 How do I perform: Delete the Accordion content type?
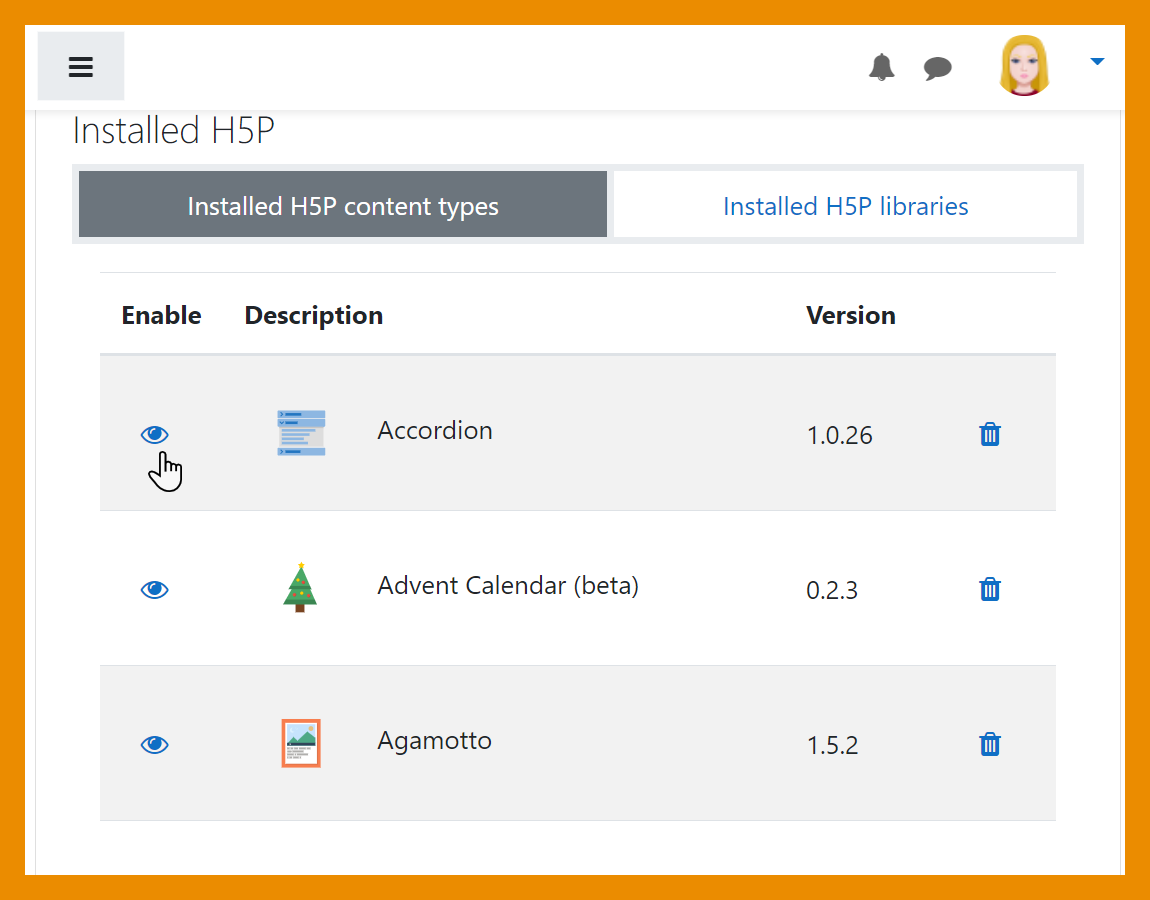tap(990, 434)
